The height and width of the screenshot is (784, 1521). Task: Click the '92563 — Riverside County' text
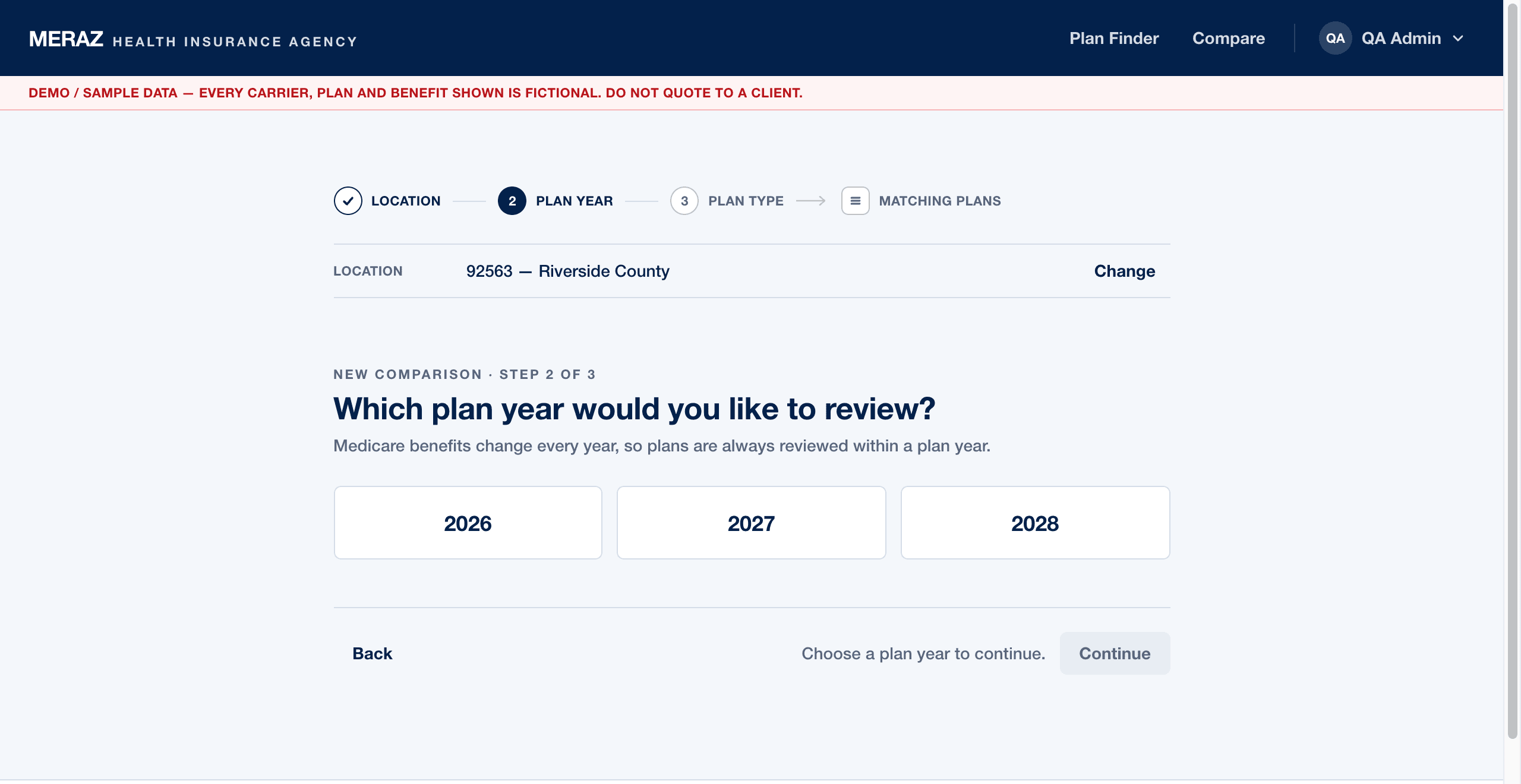568,271
